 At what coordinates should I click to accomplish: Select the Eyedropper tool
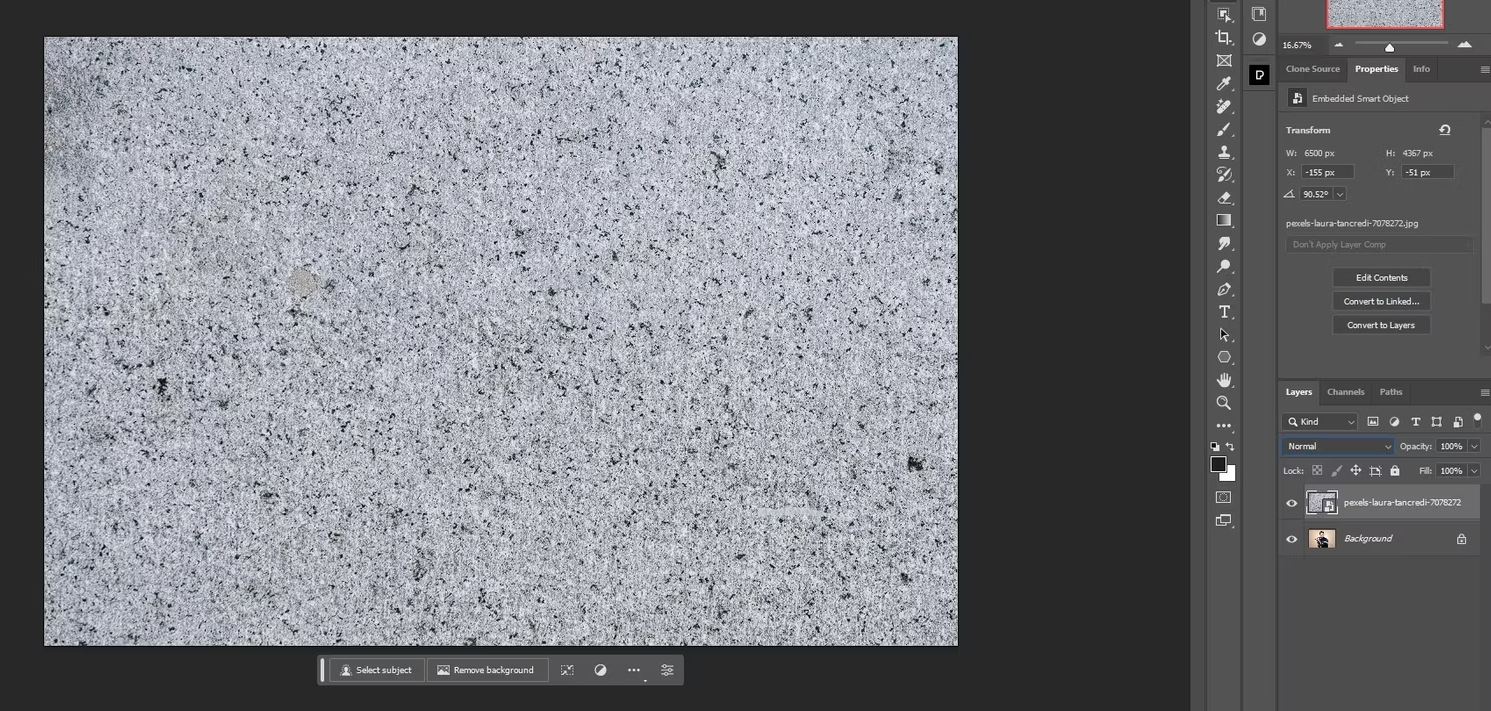point(1224,84)
